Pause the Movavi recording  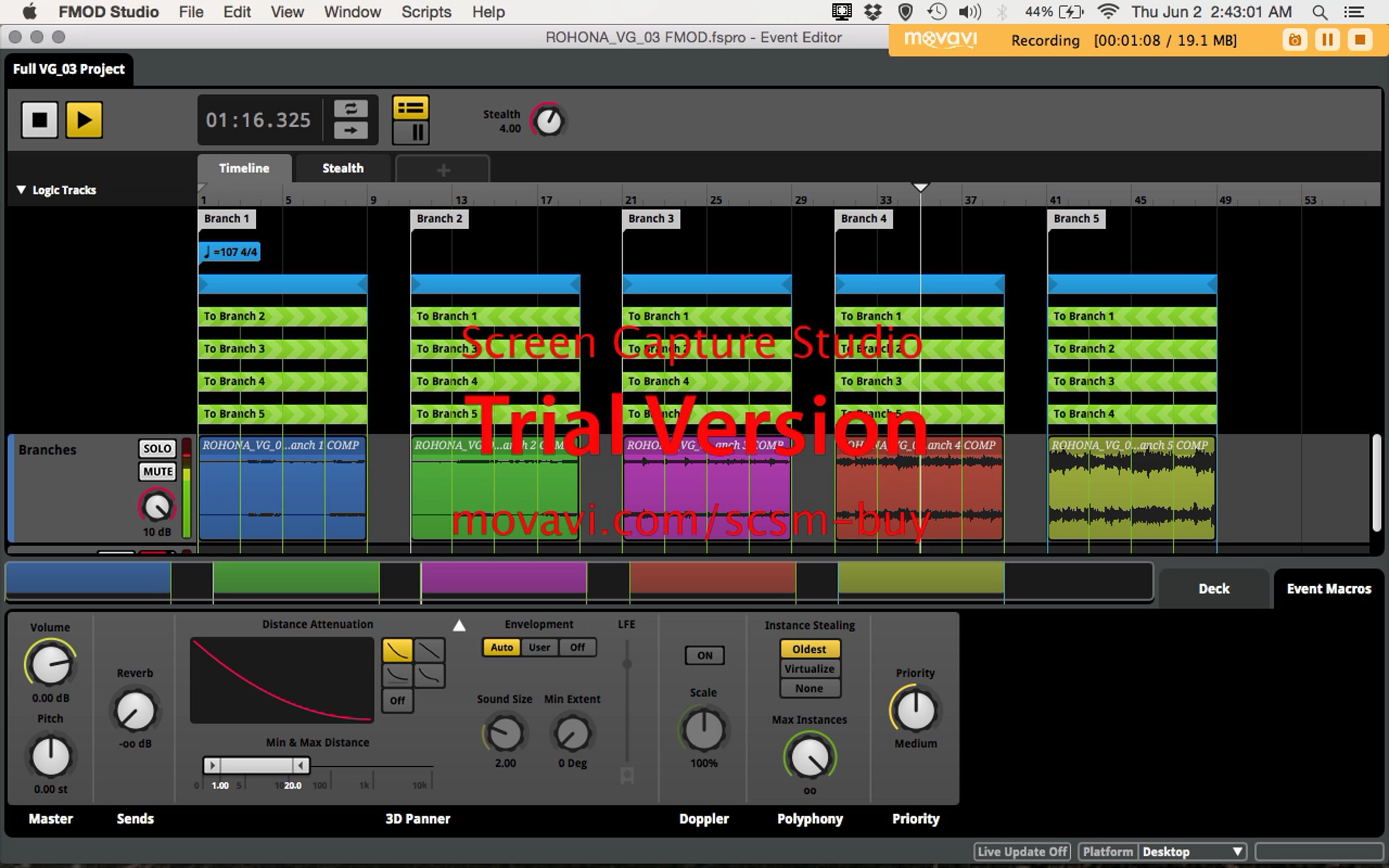point(1327,40)
